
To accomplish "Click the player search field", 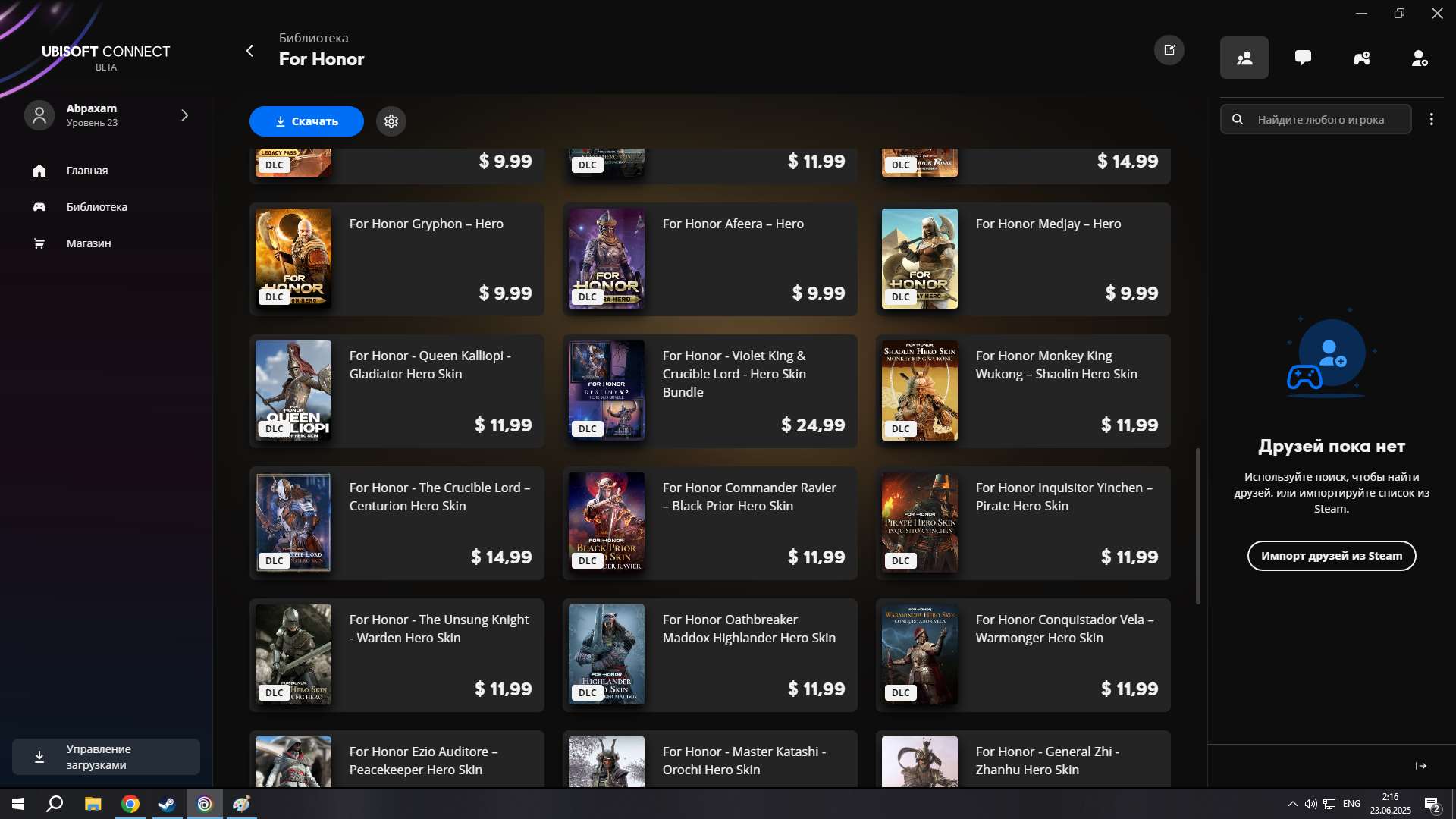I will coord(1316,119).
